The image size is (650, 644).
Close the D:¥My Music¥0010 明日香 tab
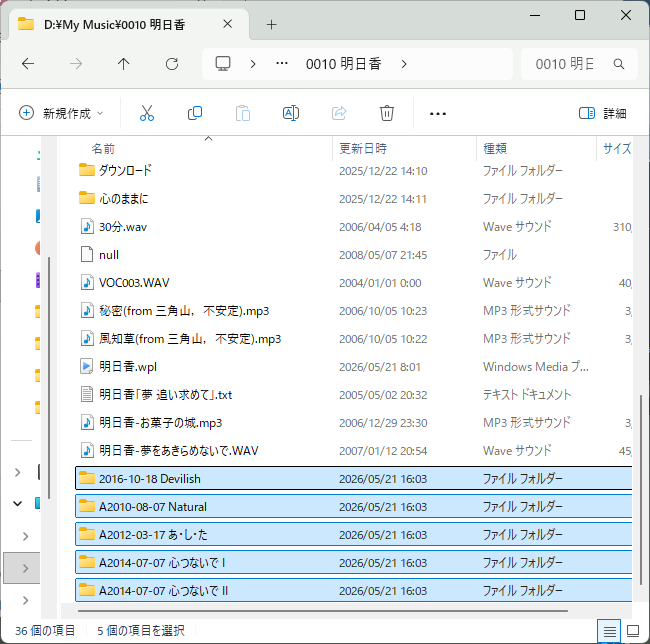click(228, 24)
